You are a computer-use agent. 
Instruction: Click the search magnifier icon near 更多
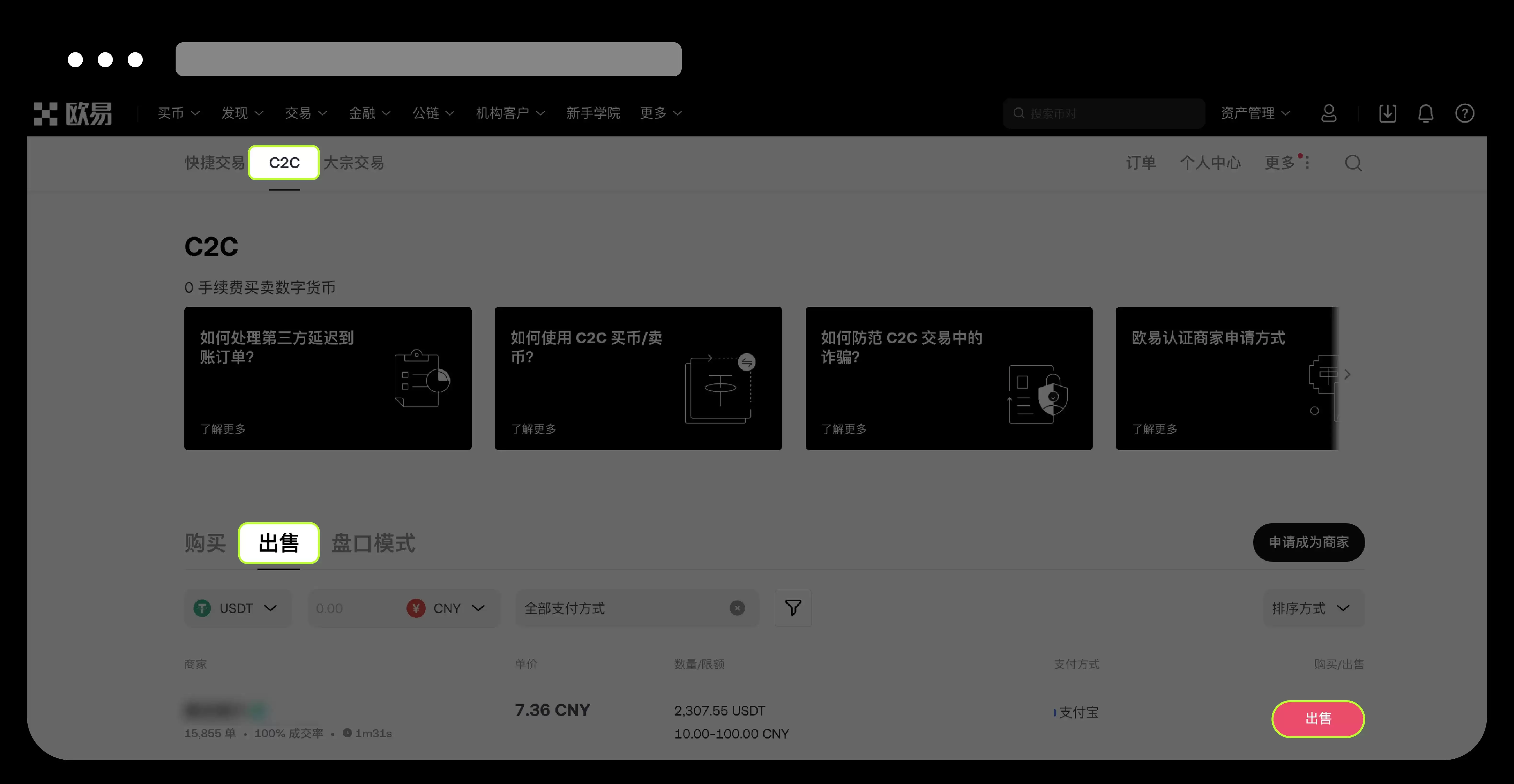[x=1354, y=163]
